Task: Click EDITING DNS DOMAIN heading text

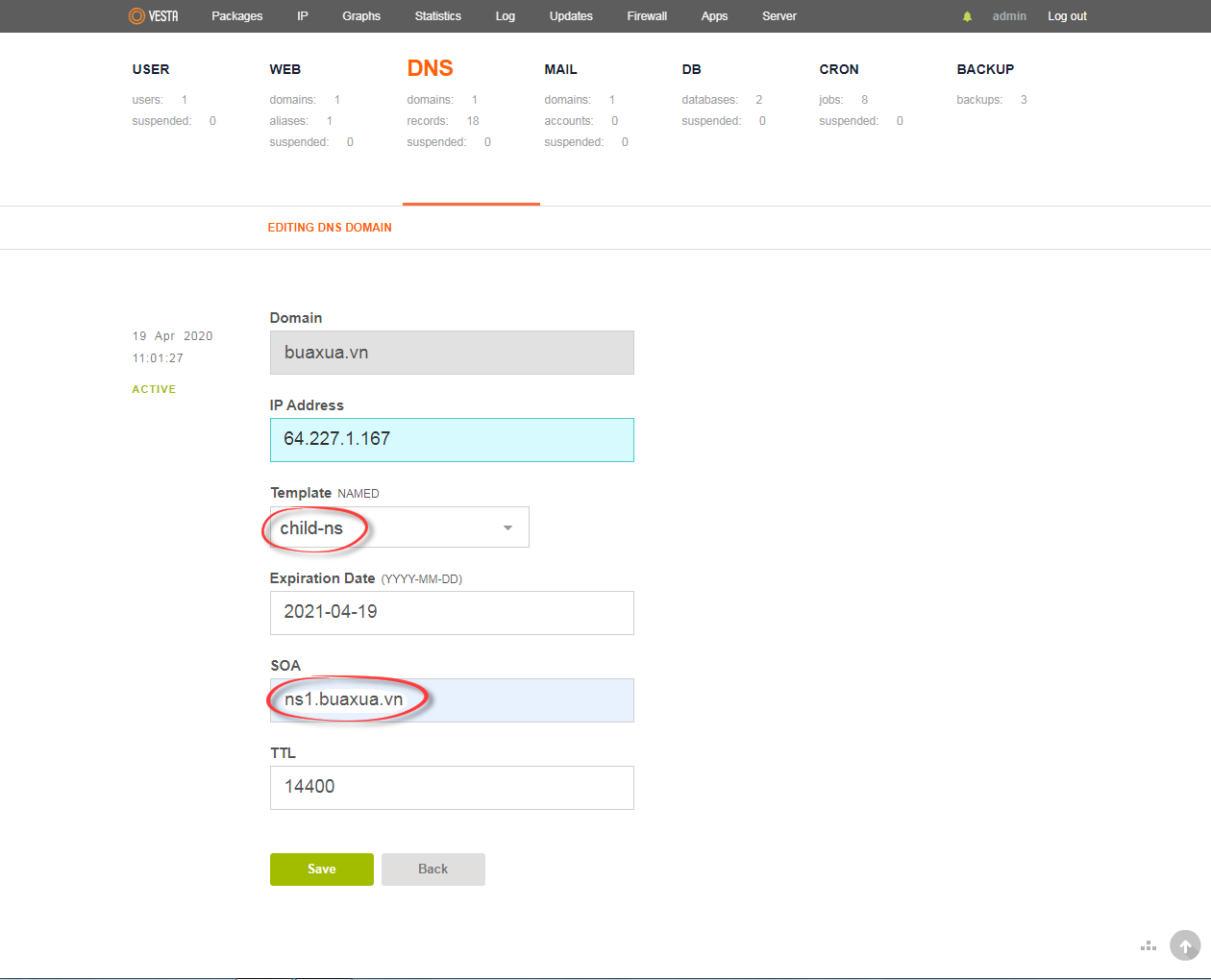Action: 330,228
